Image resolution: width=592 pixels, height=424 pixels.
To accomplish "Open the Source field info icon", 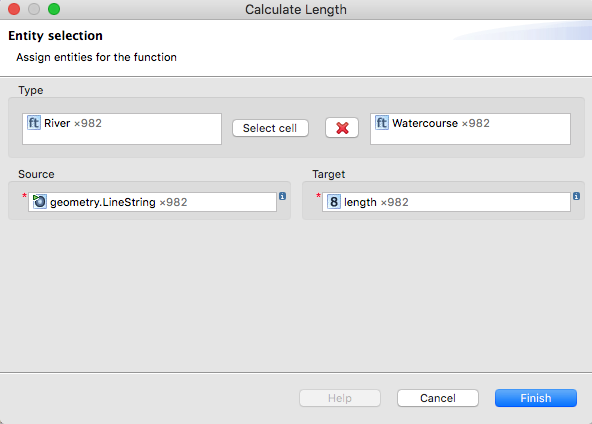I will pyautogui.click(x=282, y=196).
